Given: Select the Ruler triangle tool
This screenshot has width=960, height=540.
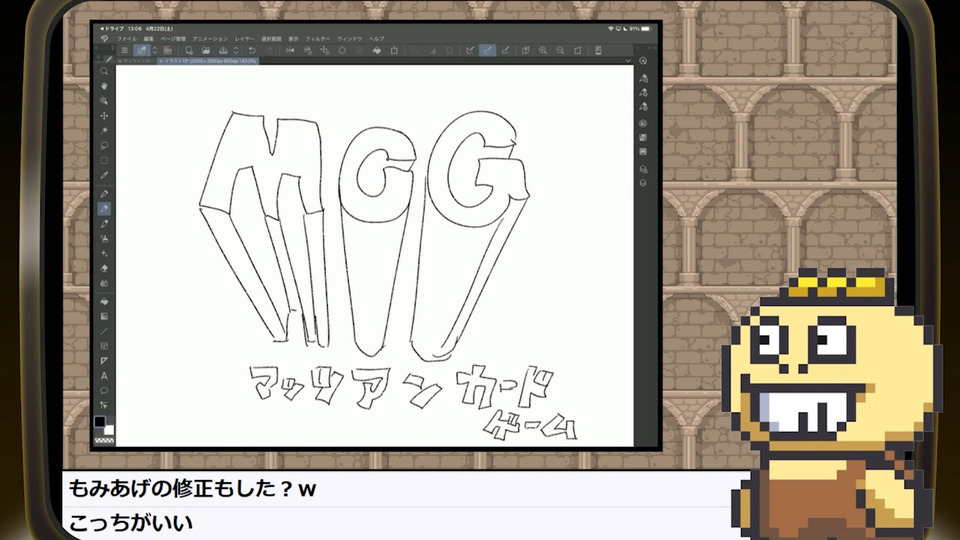Looking at the screenshot, I should point(104,361).
